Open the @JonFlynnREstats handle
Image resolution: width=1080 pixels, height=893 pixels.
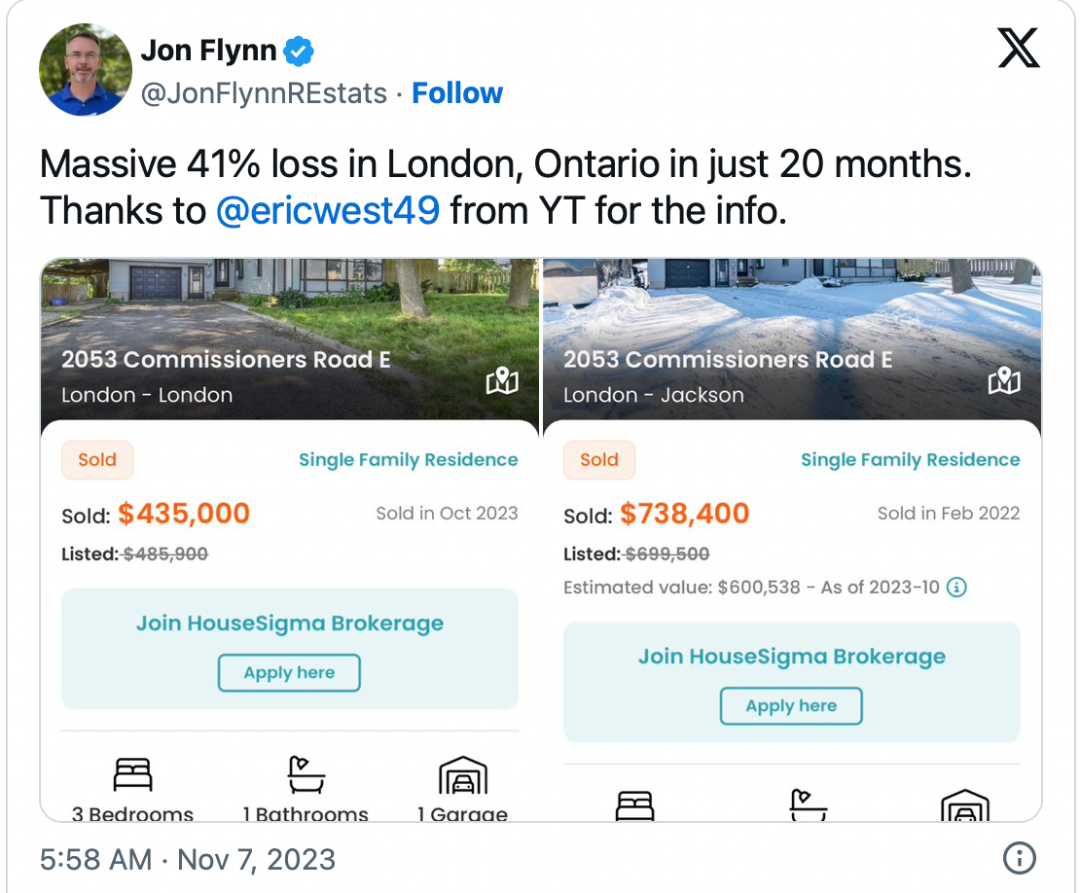pos(264,94)
